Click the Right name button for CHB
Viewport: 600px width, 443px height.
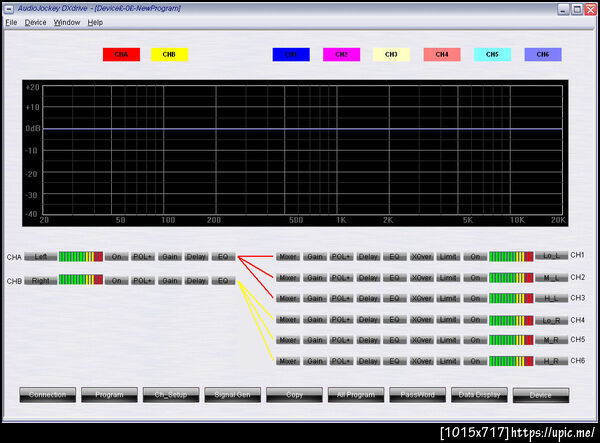coord(41,281)
